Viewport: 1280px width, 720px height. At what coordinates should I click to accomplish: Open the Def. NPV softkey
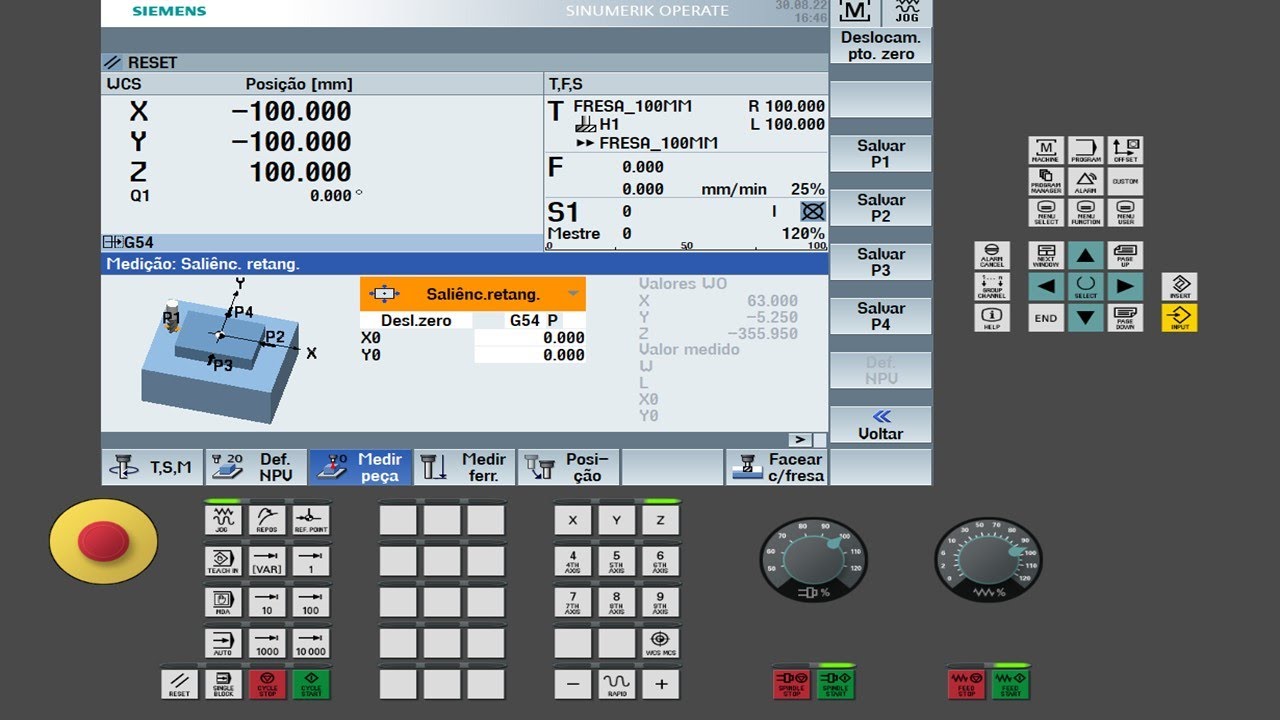tap(256, 467)
